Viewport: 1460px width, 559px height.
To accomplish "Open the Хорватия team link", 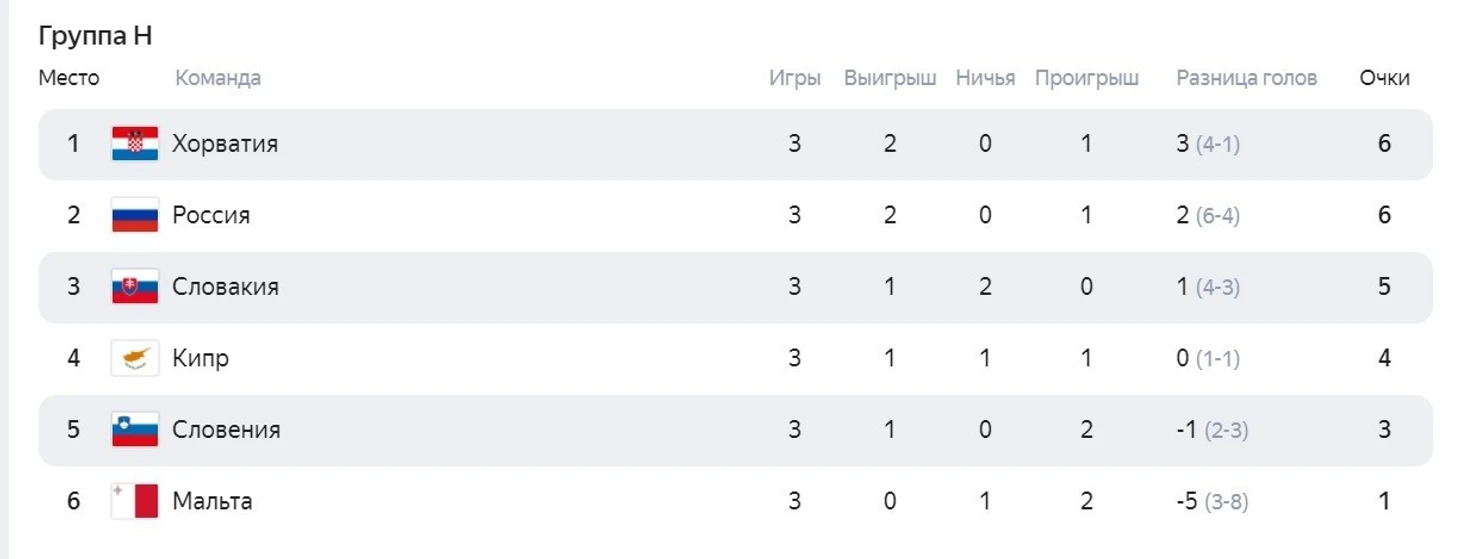I will (225, 144).
